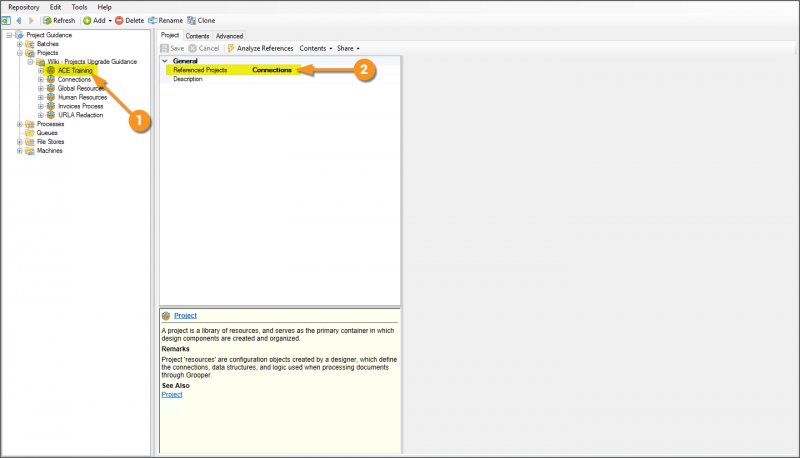Expand the File Stores folder

pos(19,142)
